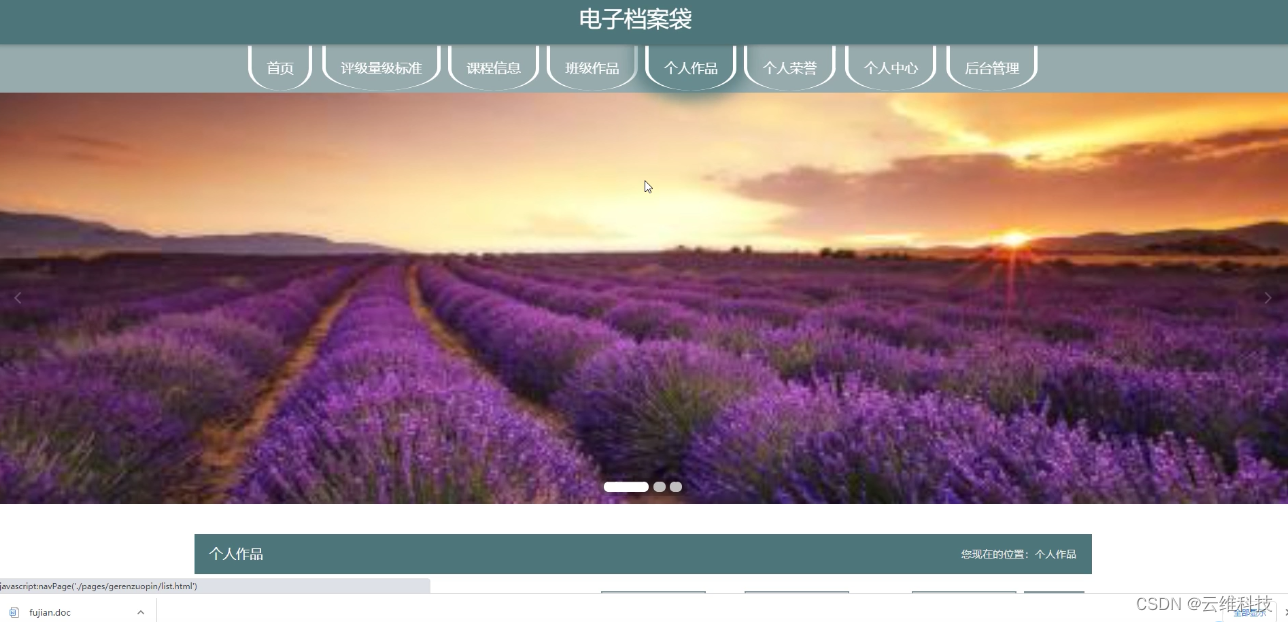Viewport: 1288px width, 622px height.
Task: Open the 评级量级标准 navigation tab
Action: coord(381,68)
